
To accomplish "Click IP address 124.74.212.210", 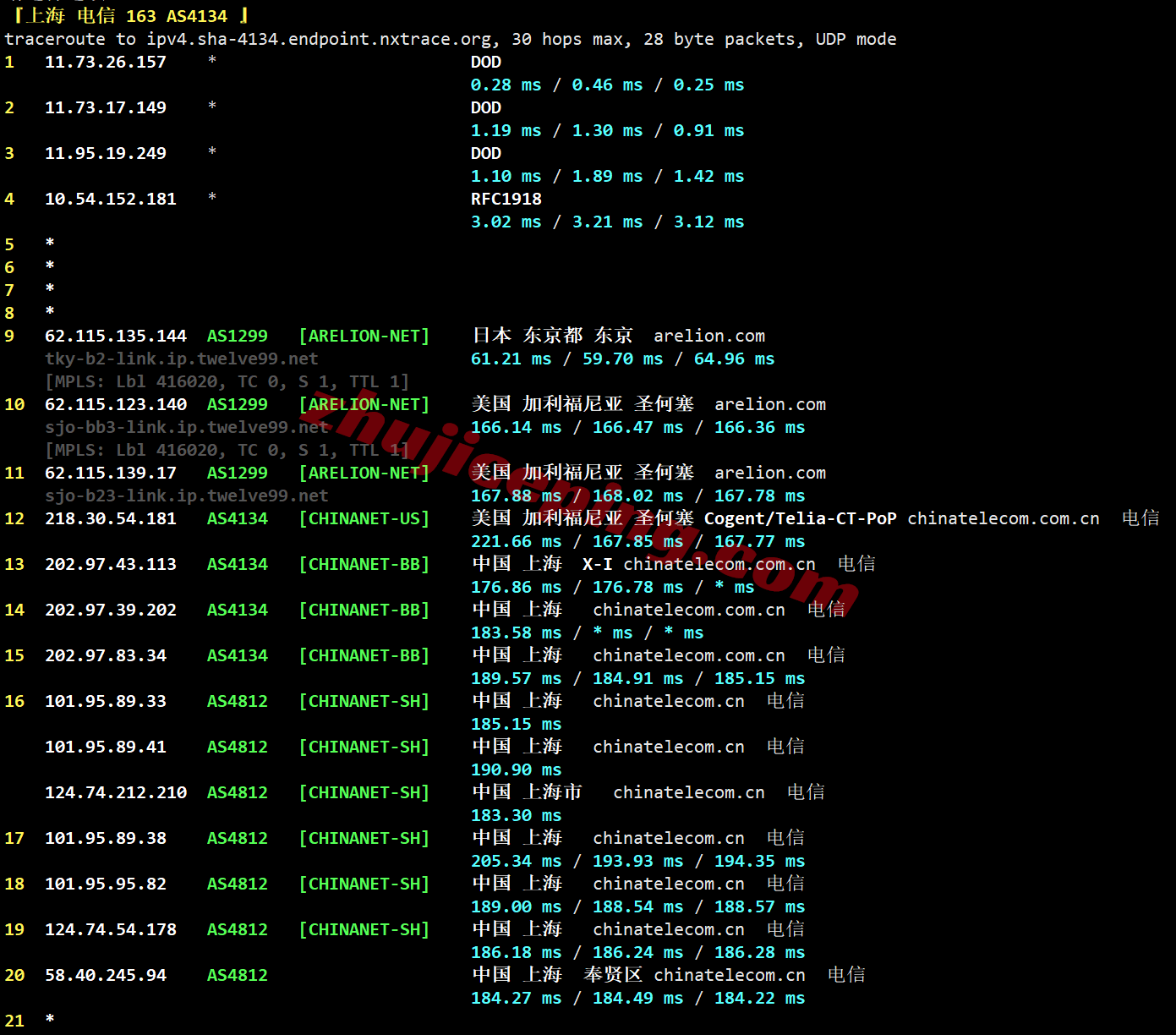I will tap(116, 792).
